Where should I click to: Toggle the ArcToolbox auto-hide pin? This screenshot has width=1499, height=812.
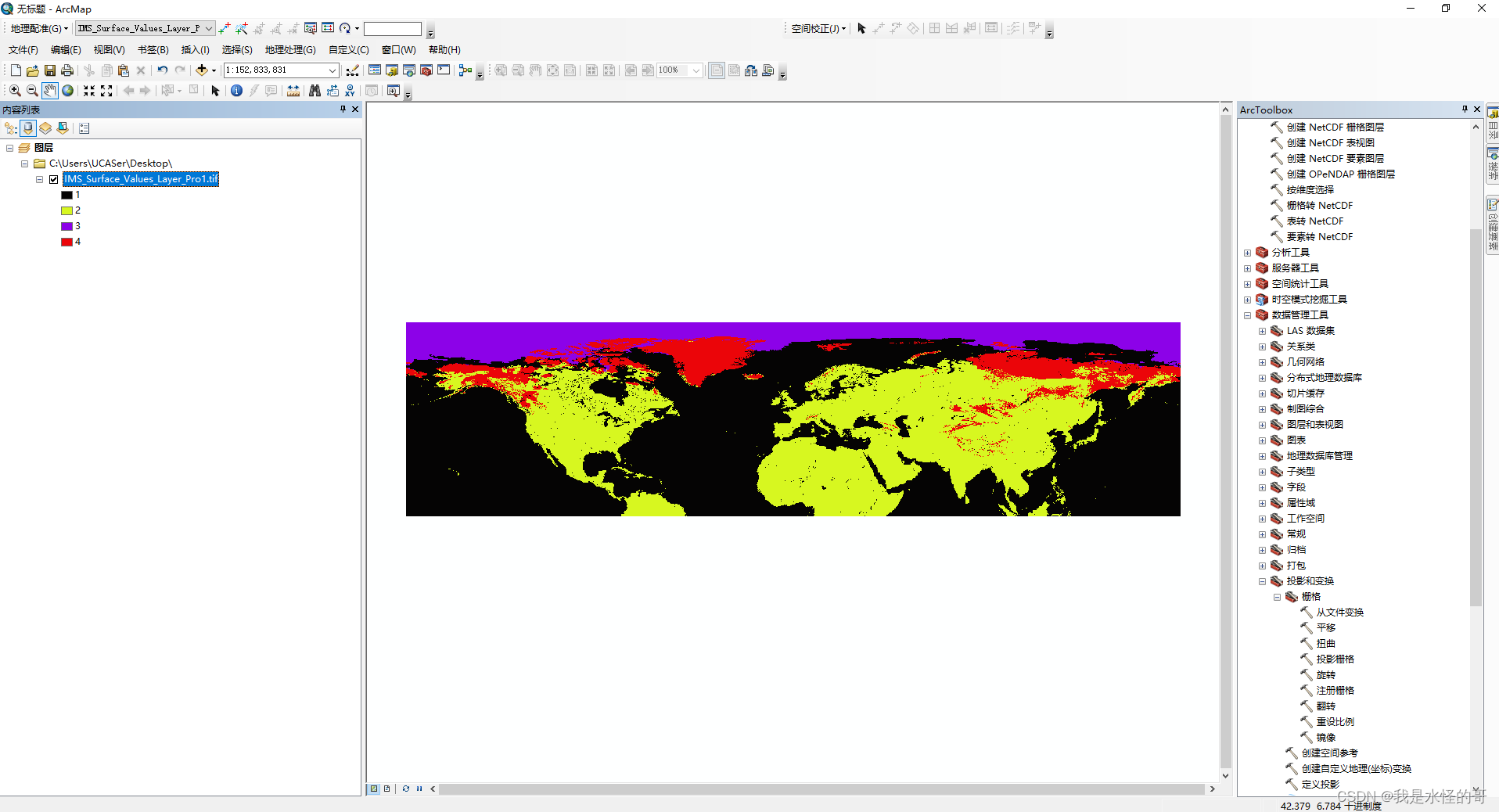[1464, 110]
